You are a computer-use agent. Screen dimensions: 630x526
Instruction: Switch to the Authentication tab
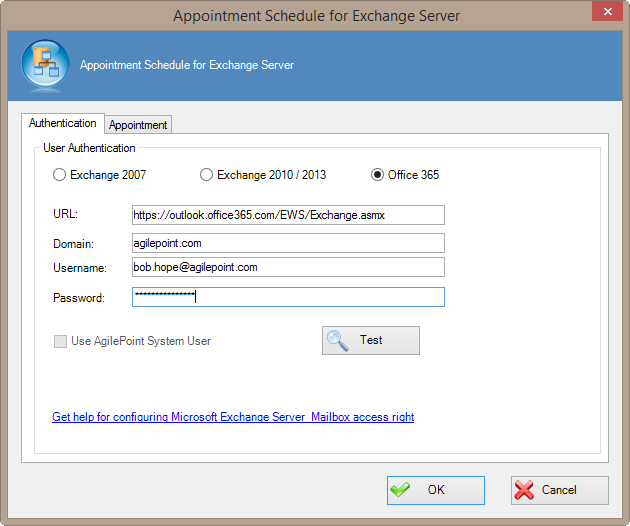[x=63, y=123]
